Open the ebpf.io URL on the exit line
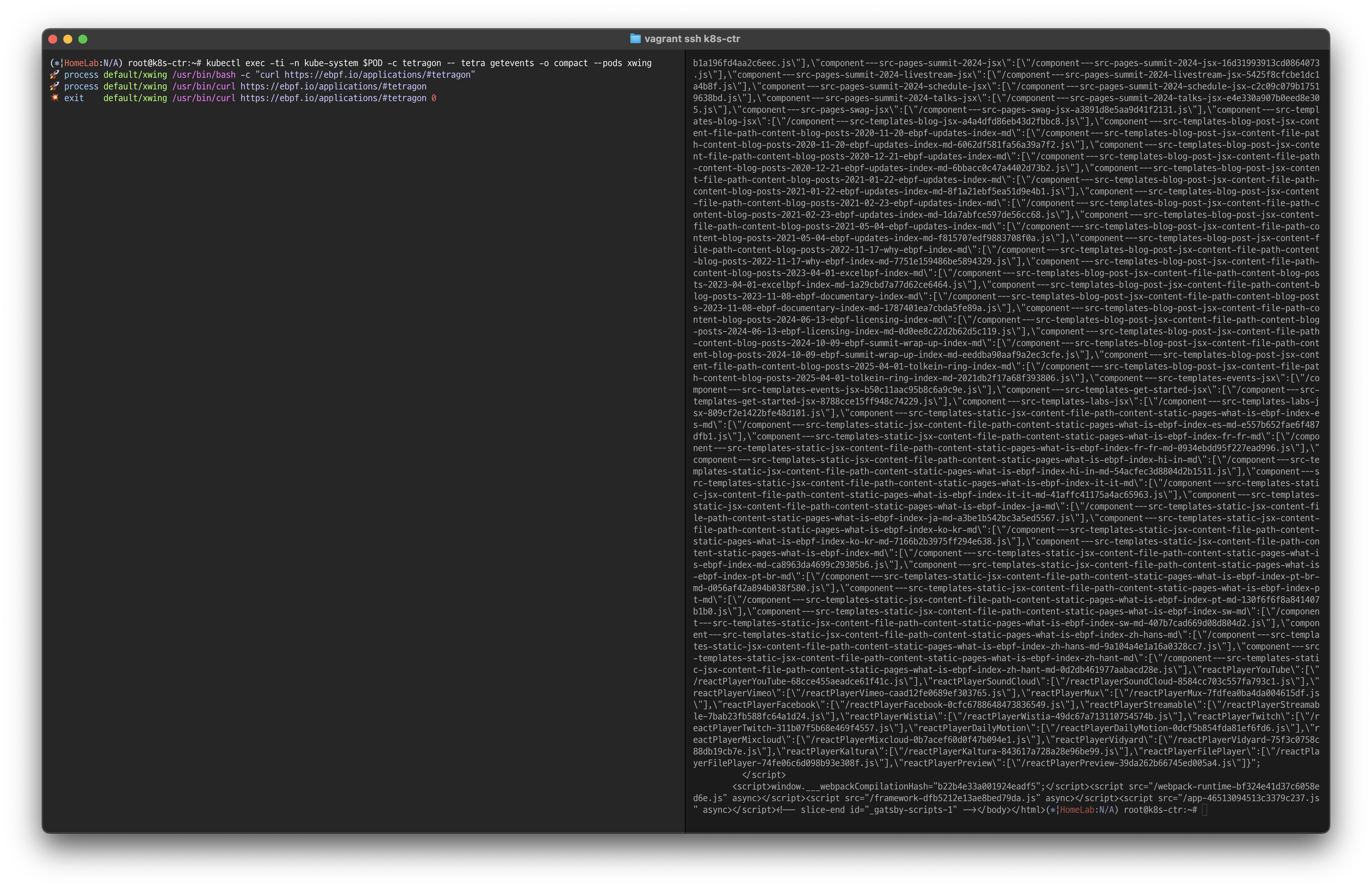Screen dimensions: 1372x889 pos(333,98)
